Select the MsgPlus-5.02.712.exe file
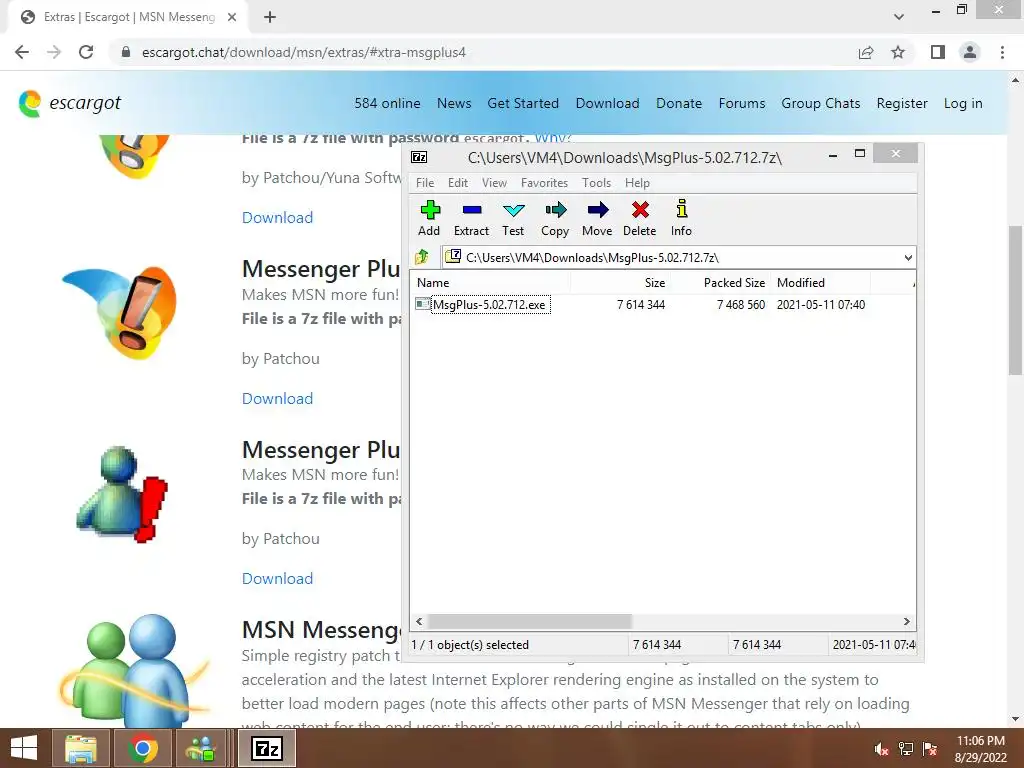 (490, 304)
